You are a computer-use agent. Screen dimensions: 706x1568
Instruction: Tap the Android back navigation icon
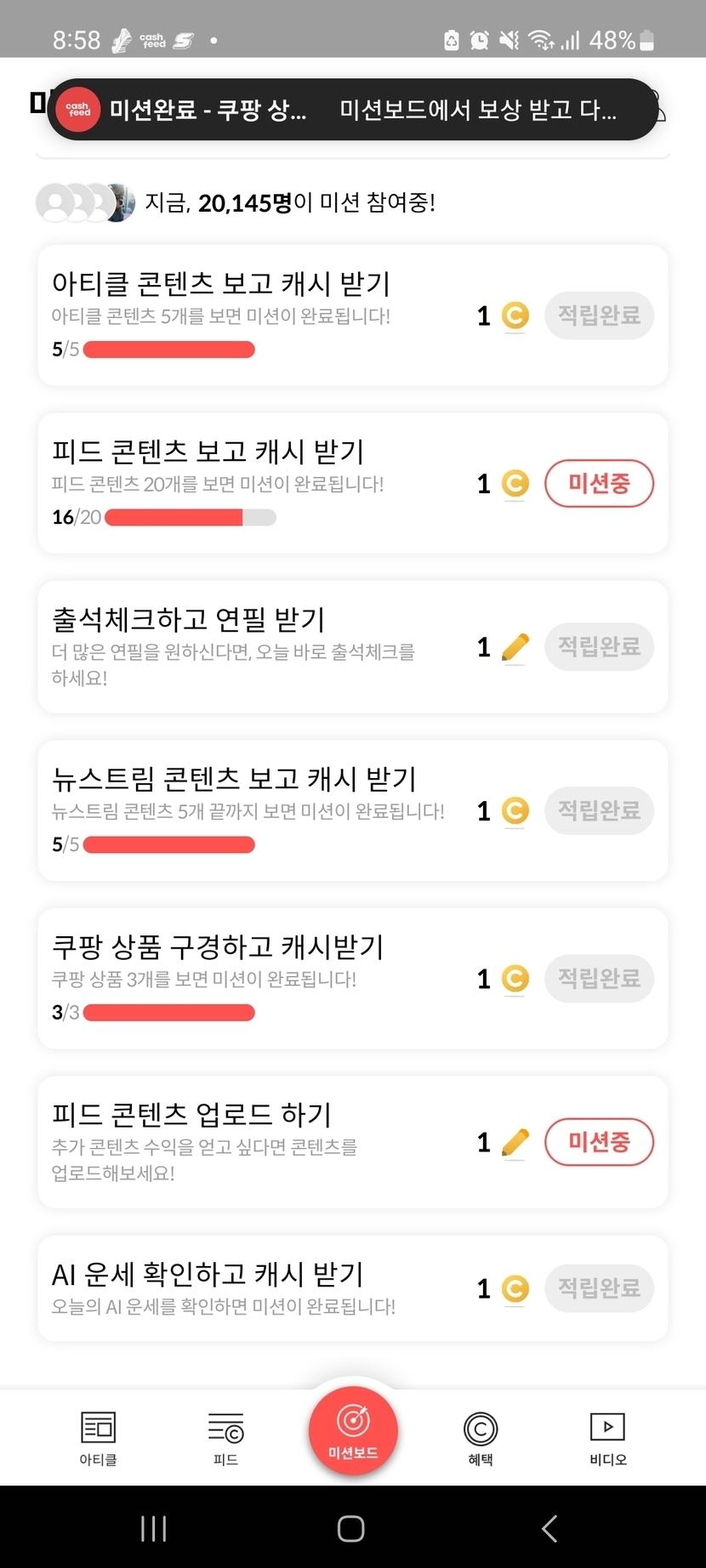coord(549,1528)
